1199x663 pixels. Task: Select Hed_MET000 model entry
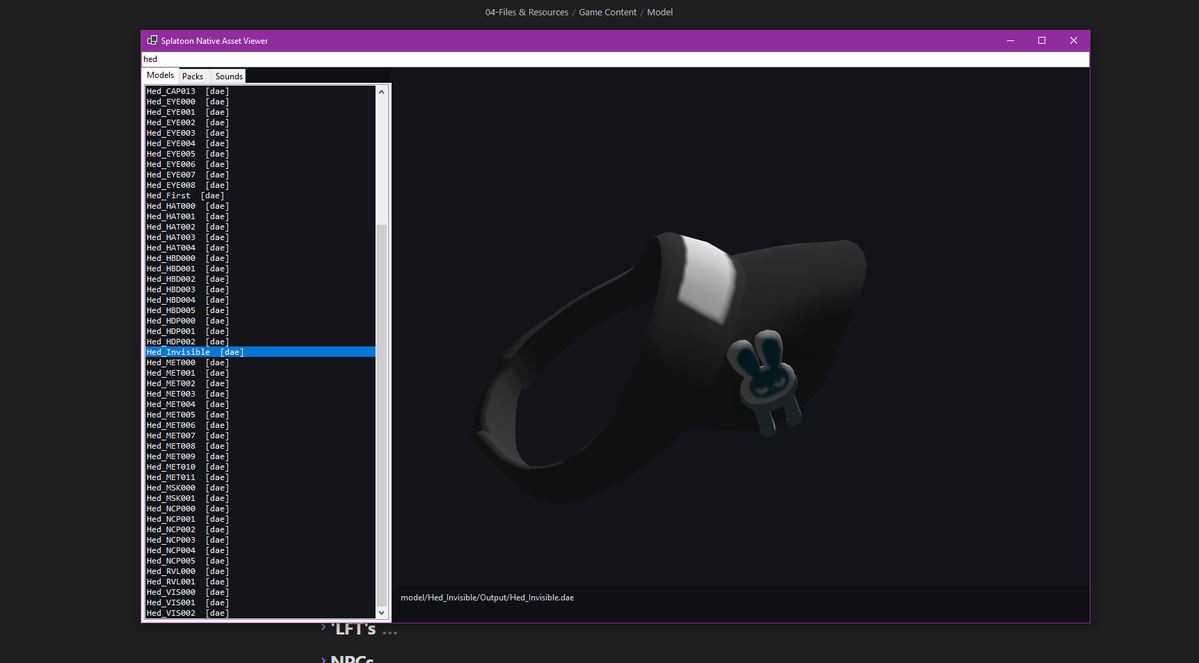click(260, 363)
